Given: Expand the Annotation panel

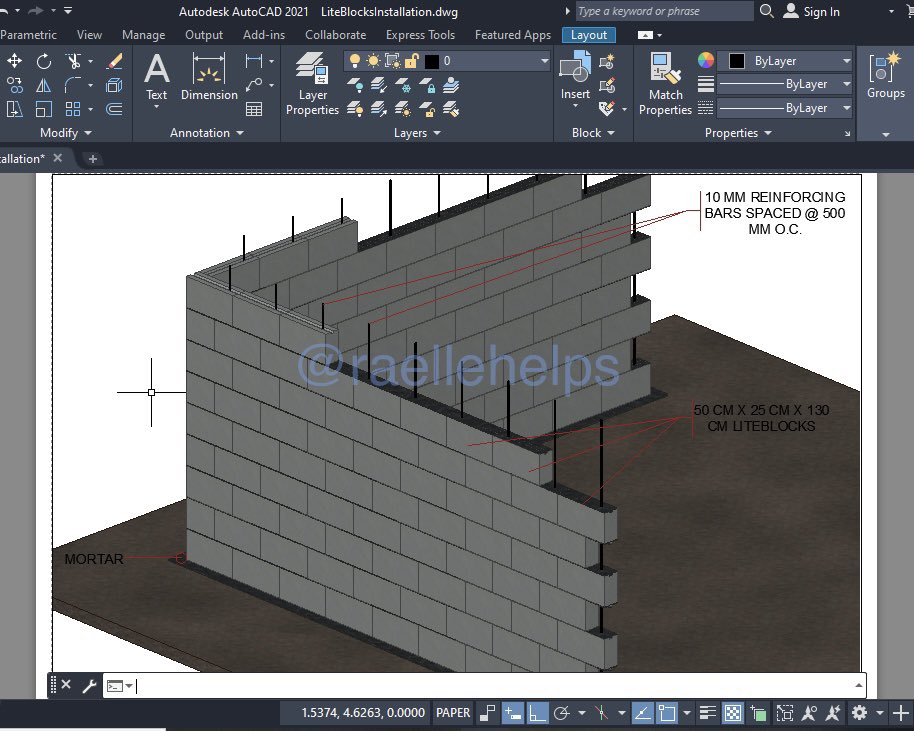Looking at the screenshot, I should pyautogui.click(x=206, y=133).
